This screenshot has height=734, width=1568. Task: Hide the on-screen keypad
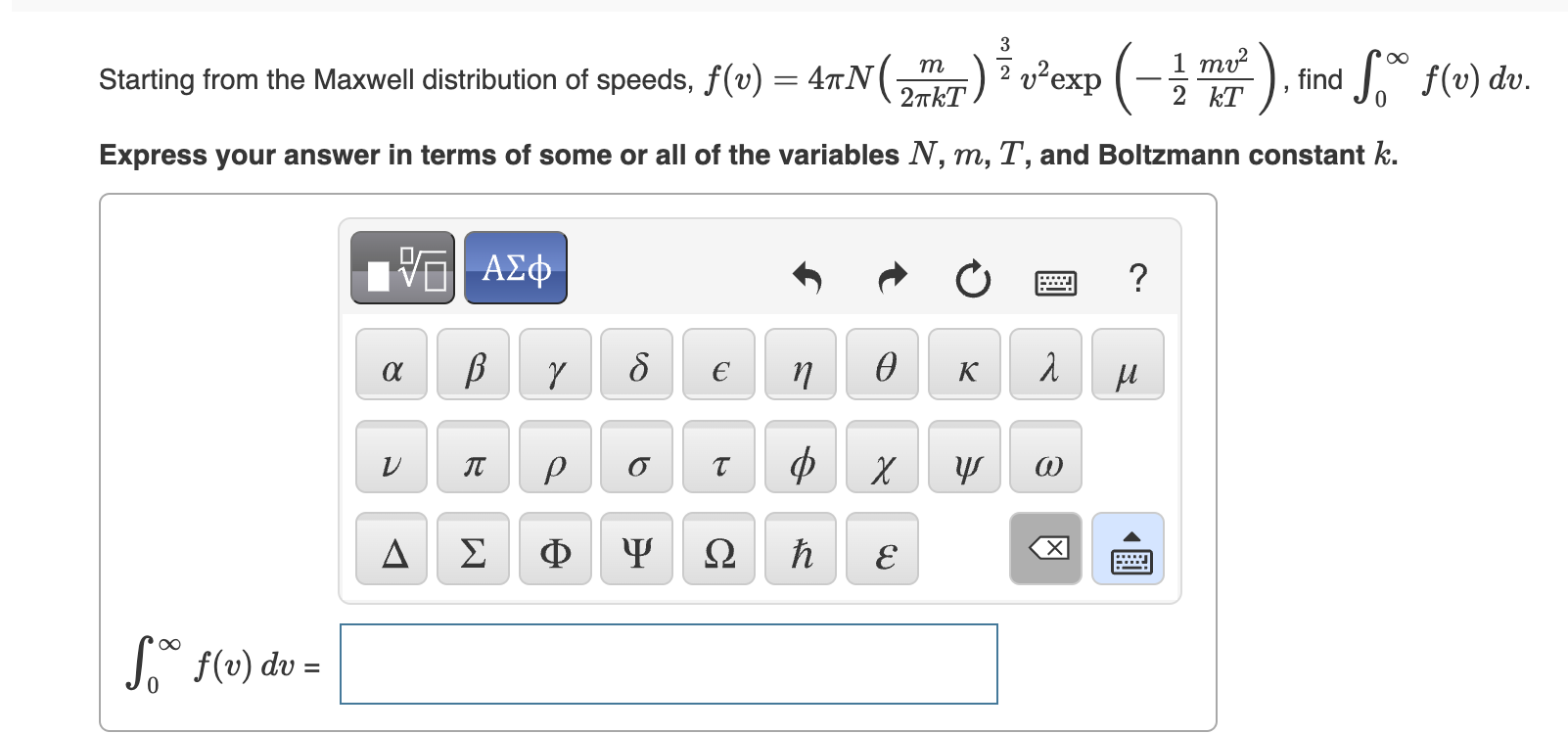pos(1128,549)
